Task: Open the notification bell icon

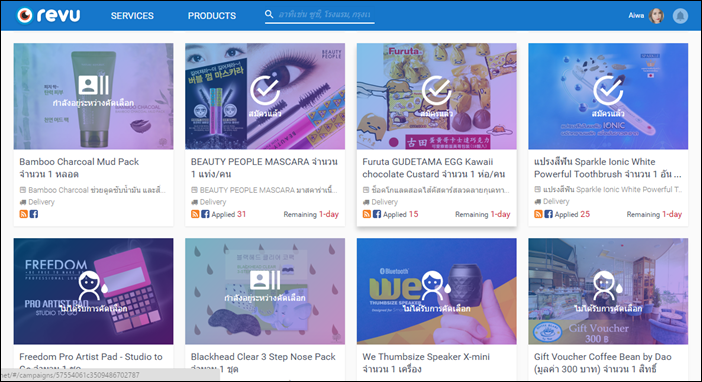Action: point(680,16)
